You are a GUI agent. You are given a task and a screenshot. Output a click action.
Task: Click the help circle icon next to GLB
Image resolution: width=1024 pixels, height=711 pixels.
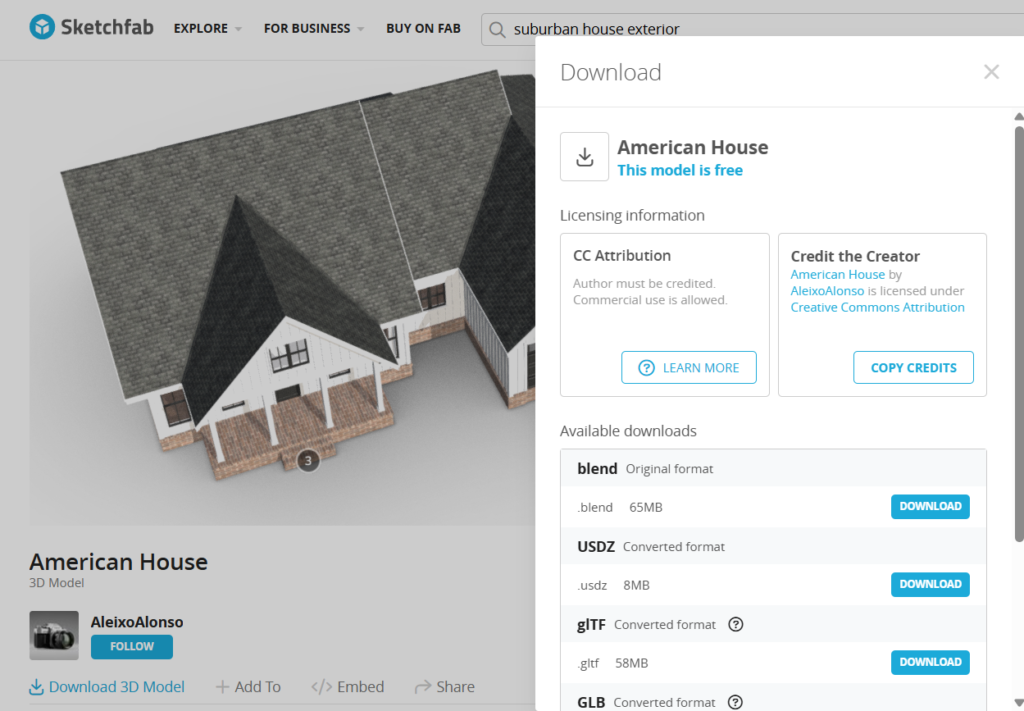(x=735, y=702)
